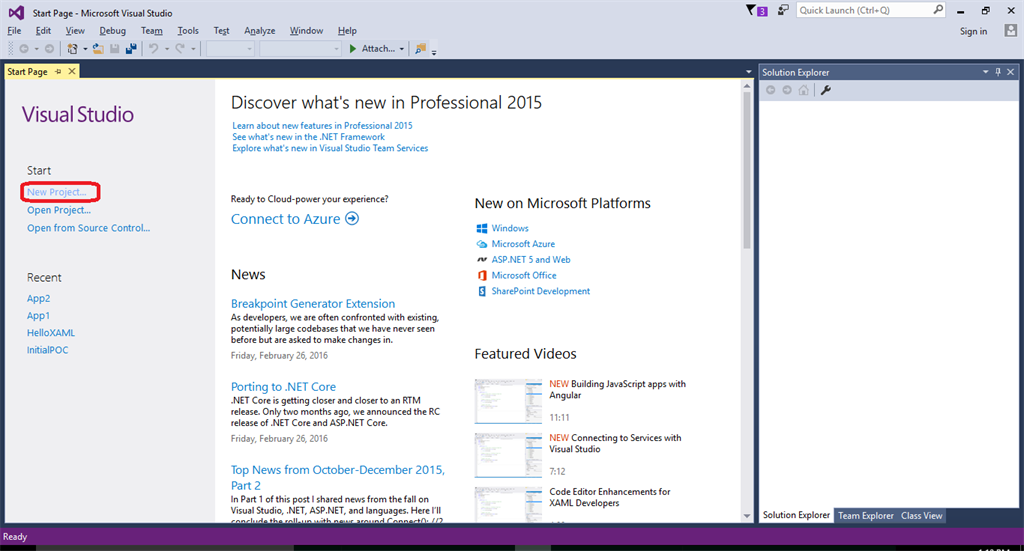The height and width of the screenshot is (551, 1024).
Task: Click the Redo arrow icon
Action: click(x=180, y=49)
